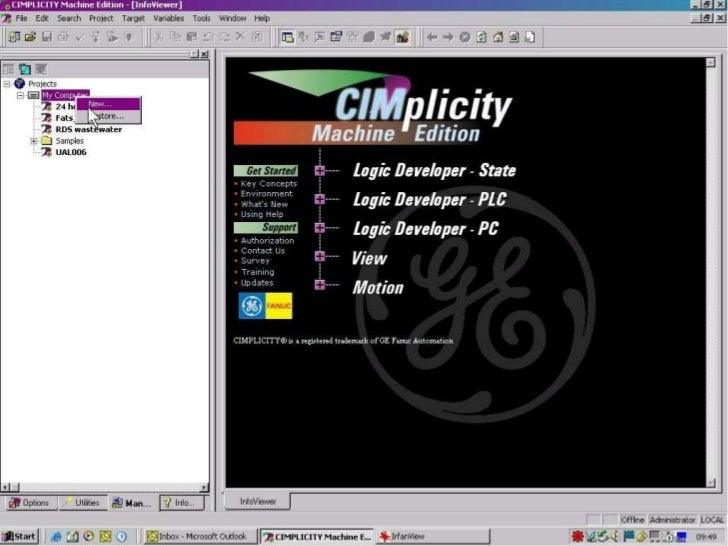Toggle the Navigator window toolbar icon
The image size is (728, 546).
(287, 37)
